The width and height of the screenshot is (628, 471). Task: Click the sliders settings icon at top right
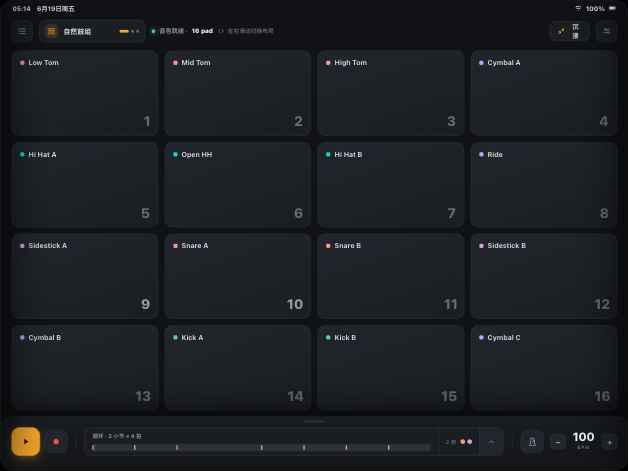tap(607, 31)
